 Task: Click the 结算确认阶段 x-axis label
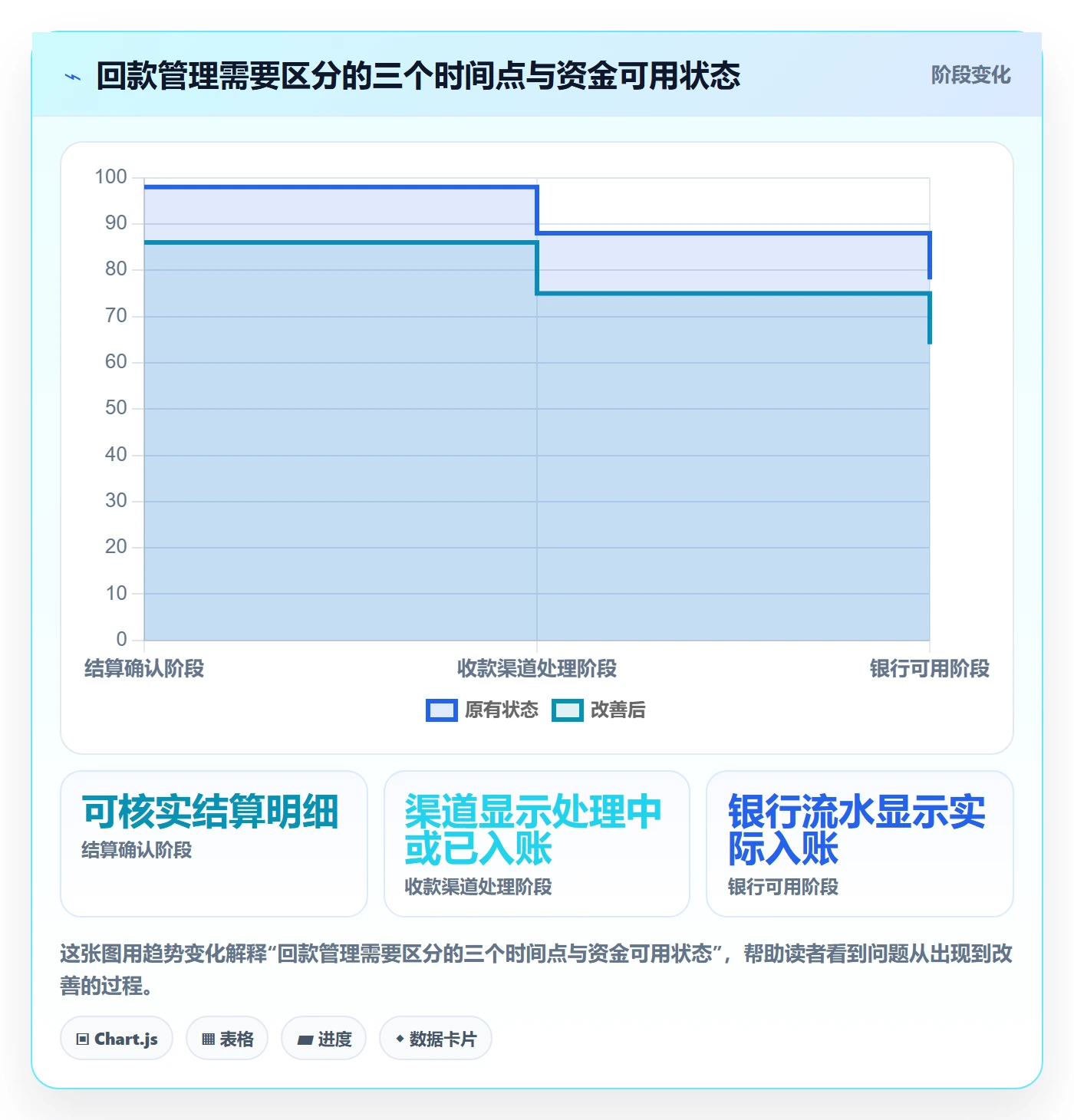(x=144, y=669)
